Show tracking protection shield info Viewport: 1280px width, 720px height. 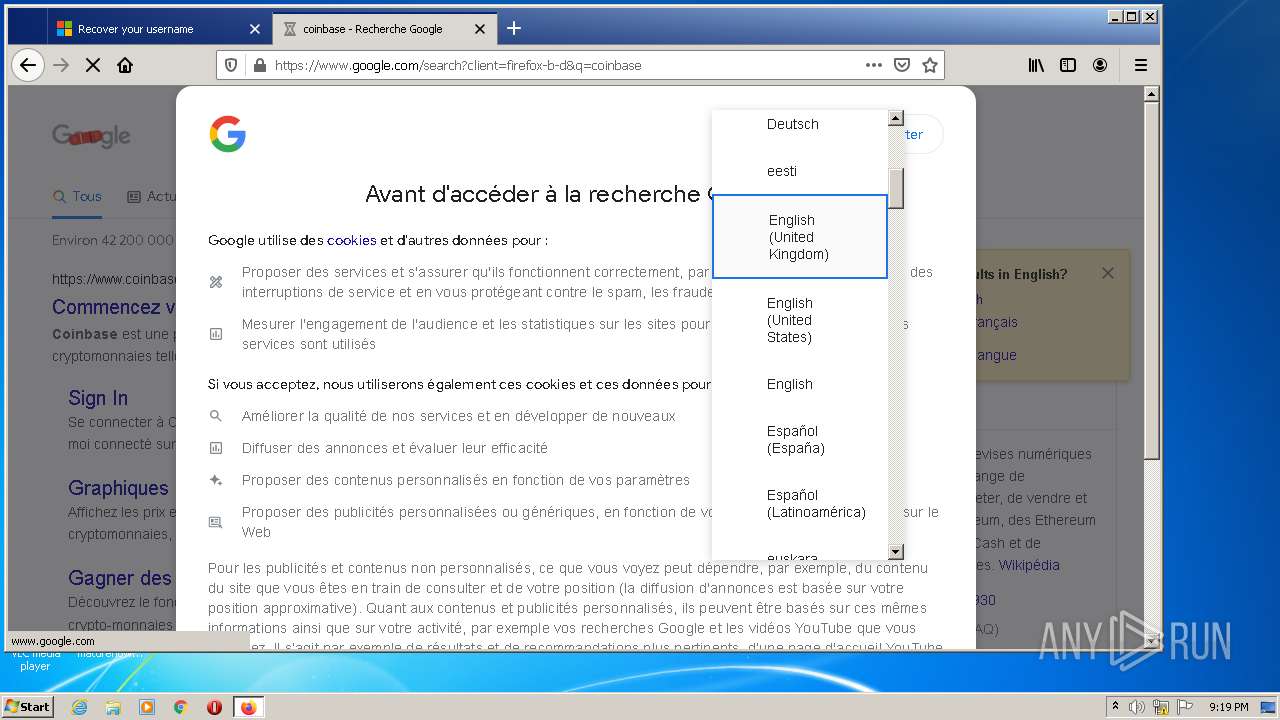point(231,65)
